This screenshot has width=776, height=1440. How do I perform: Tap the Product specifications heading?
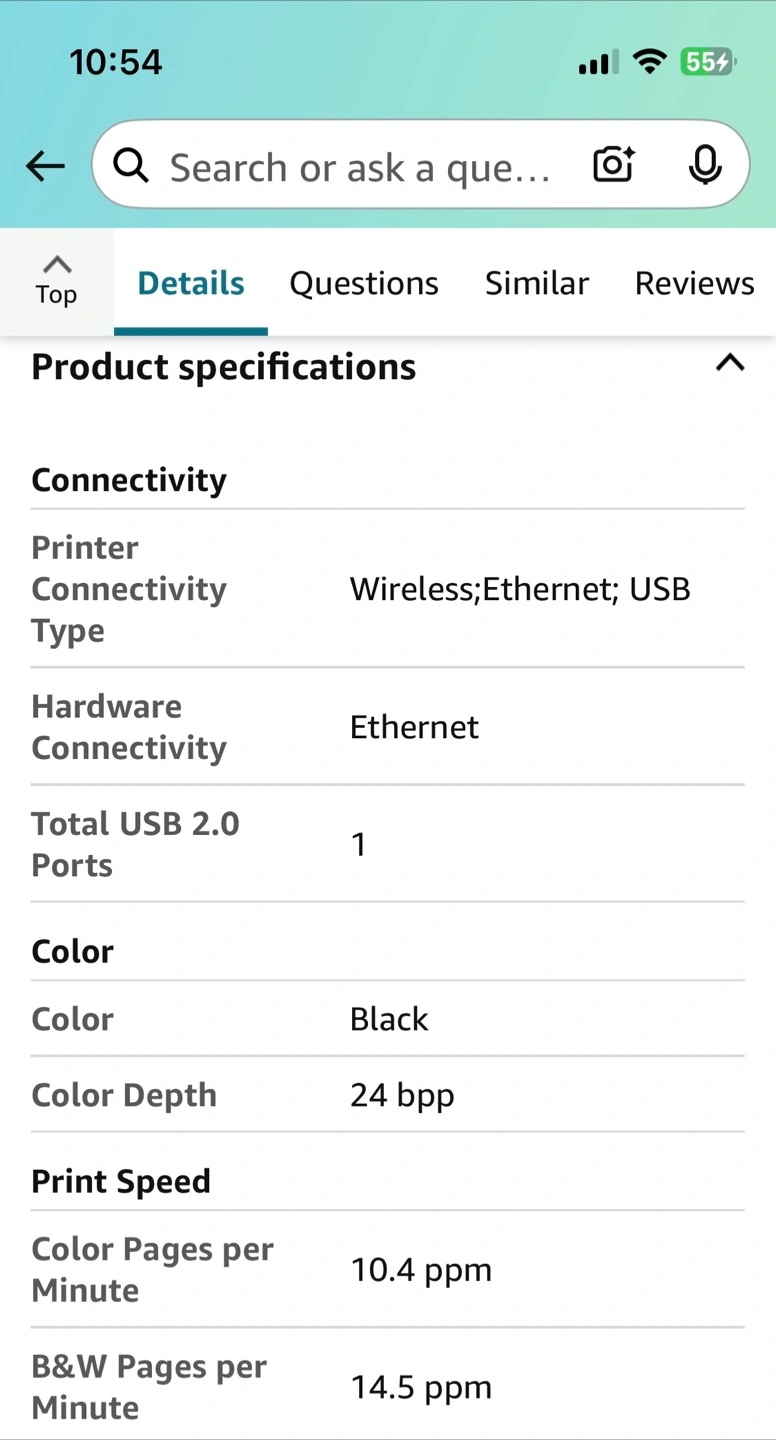click(x=224, y=367)
